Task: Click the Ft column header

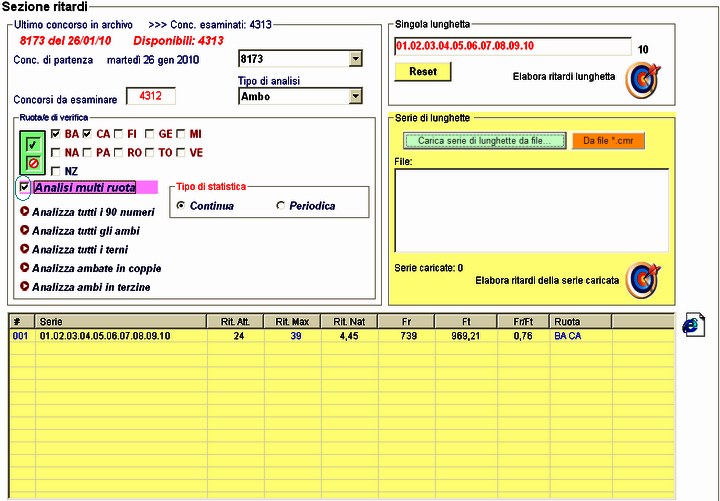Action: (466, 321)
